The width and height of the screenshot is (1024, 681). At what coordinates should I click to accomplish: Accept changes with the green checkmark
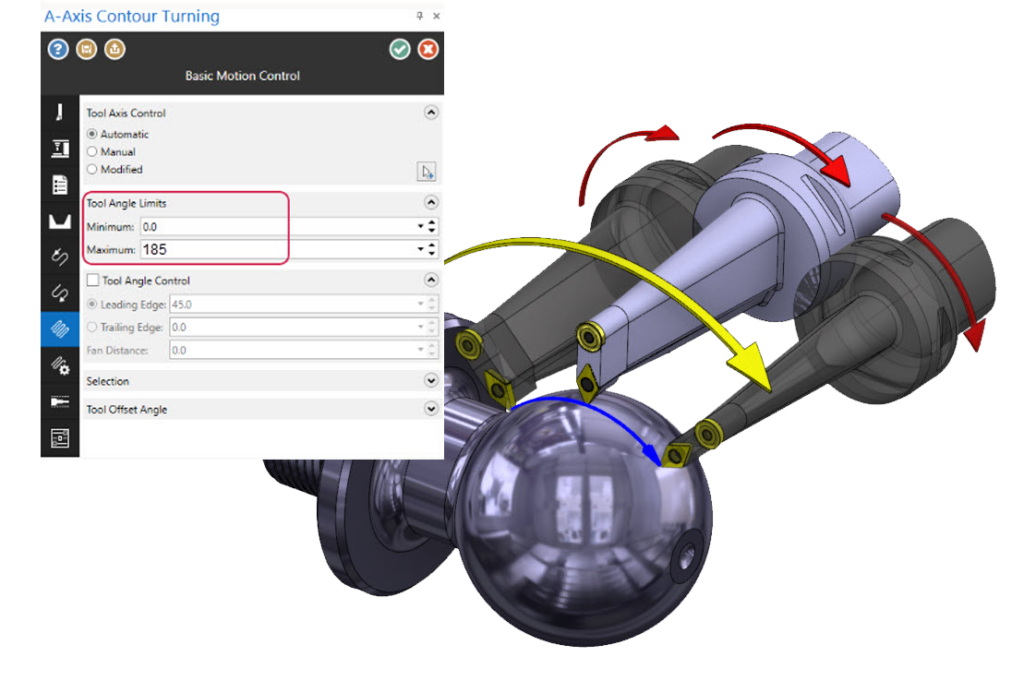coord(400,49)
